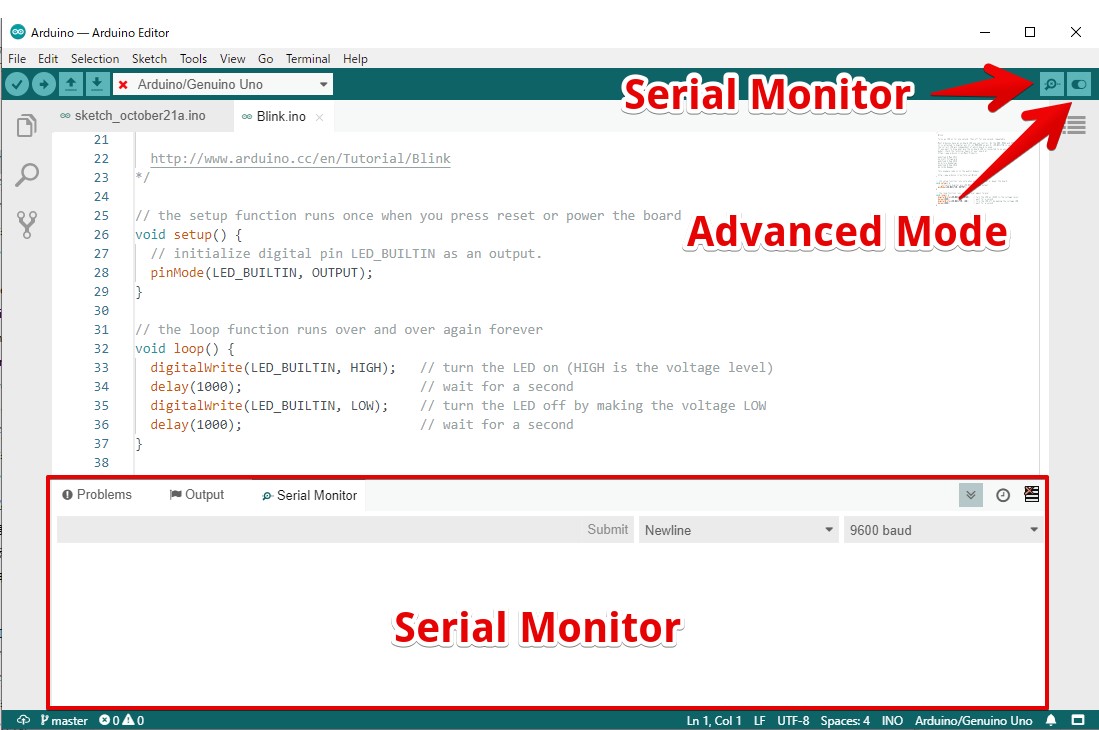Viewport: 1099px width, 730px height.
Task: Switch to sketch_october21a.ino tab
Action: (x=142, y=116)
